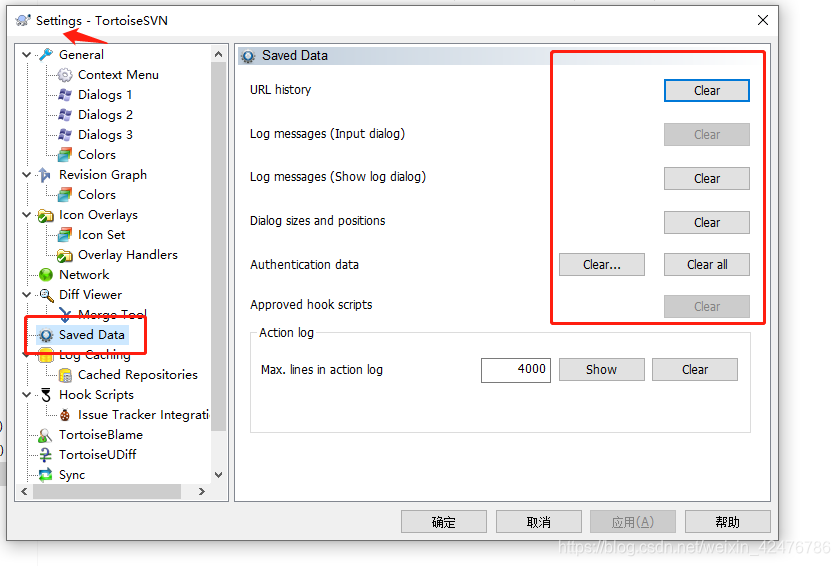Select Cached Repositories in the tree
The image size is (840, 566).
click(138, 375)
